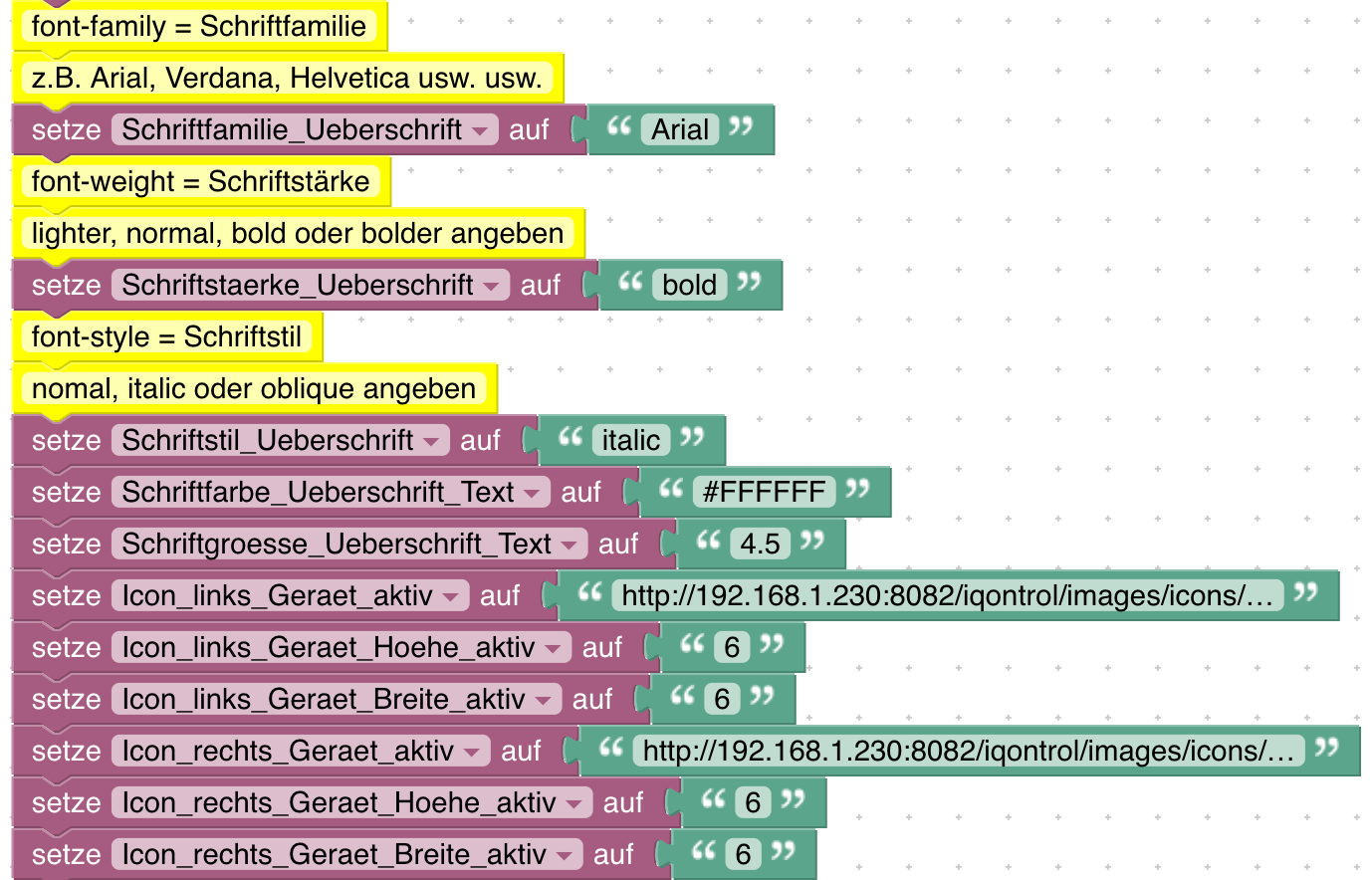Click 'setze' on the Schriftfamilie_Ueberschrift block
1372x880 pixels.
coord(66,130)
